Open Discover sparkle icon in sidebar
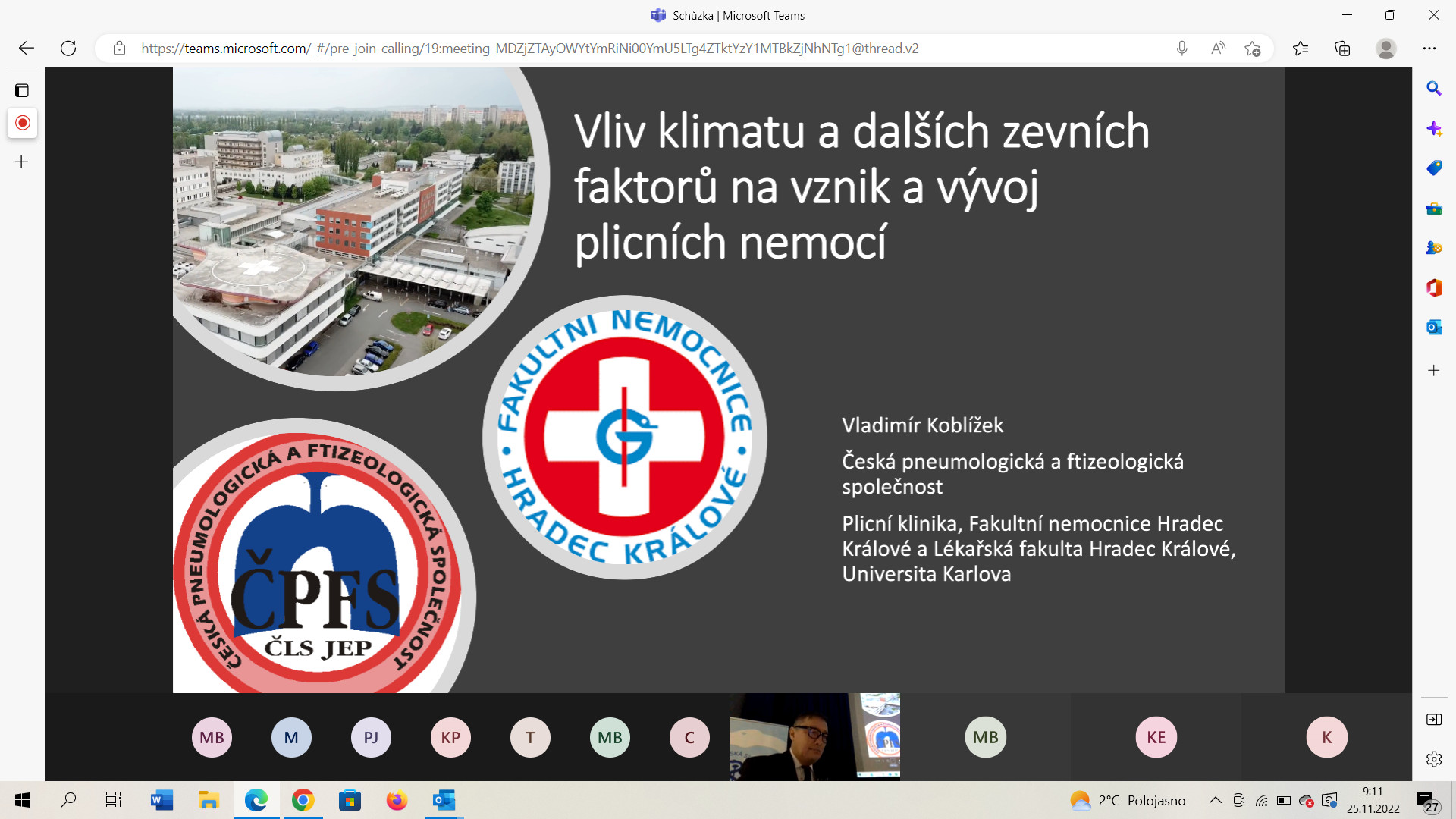The width and height of the screenshot is (1456, 819). (x=1433, y=128)
